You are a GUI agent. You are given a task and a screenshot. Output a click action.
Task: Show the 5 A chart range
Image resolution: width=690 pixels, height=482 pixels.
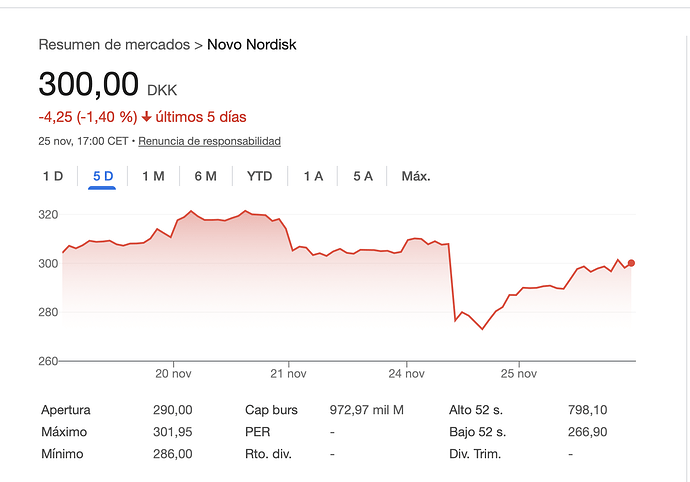363,176
